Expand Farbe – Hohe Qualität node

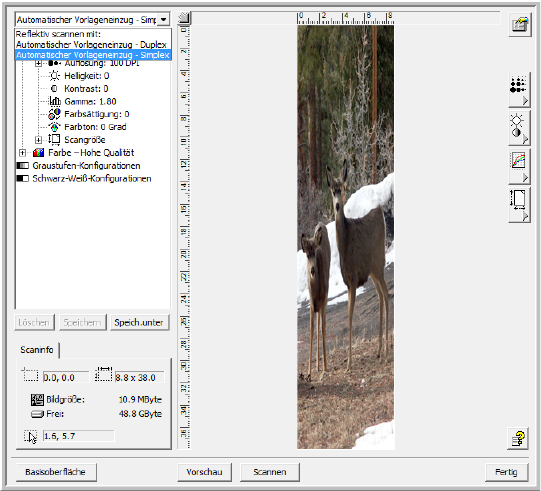[22, 153]
